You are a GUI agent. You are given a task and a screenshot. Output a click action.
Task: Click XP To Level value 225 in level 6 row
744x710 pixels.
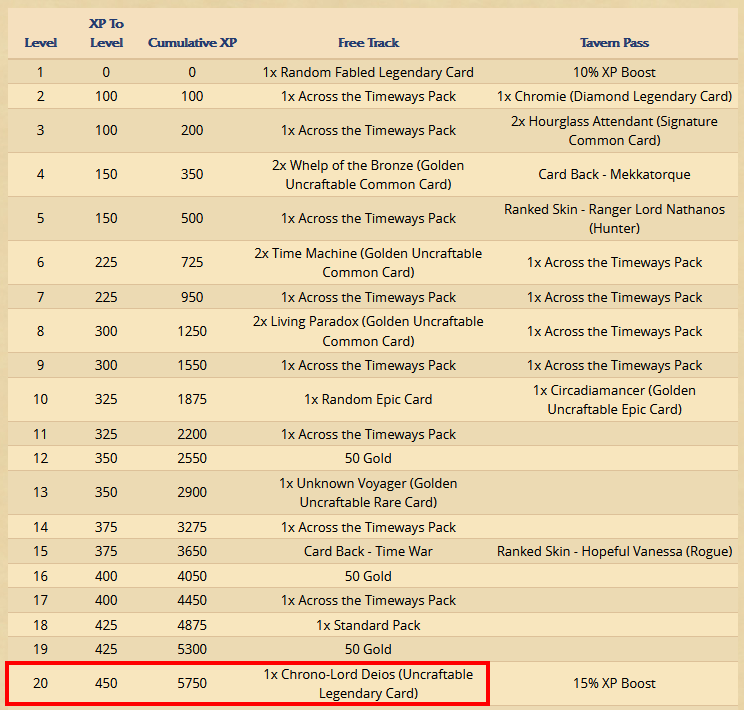click(x=106, y=262)
